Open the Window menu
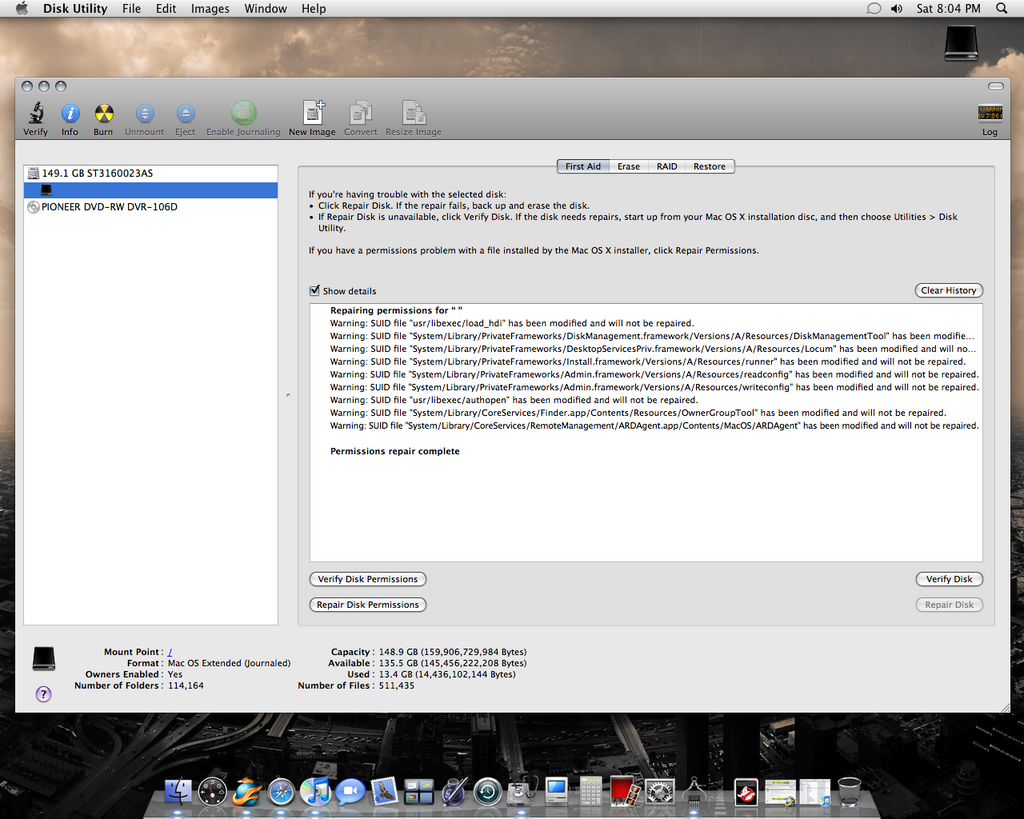The image size is (1024, 819). [x=265, y=8]
